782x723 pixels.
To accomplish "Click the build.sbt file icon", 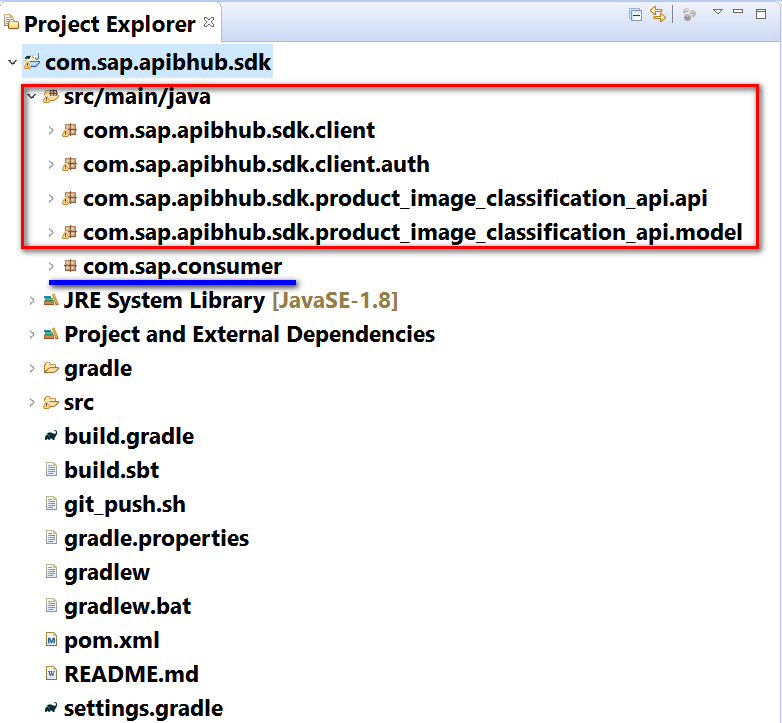I will [x=51, y=469].
